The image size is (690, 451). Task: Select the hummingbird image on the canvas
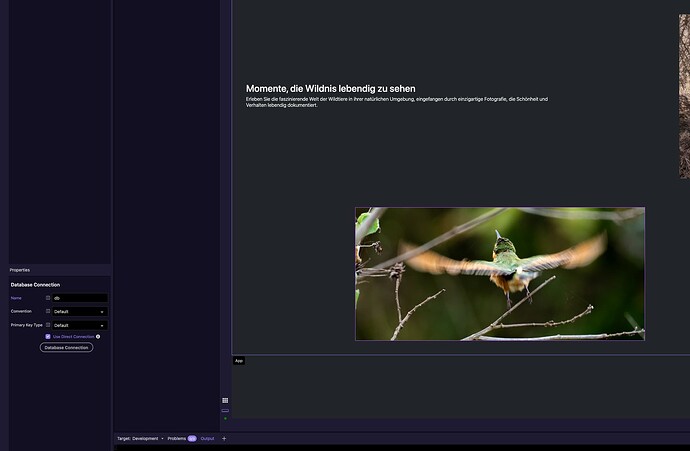(500, 274)
